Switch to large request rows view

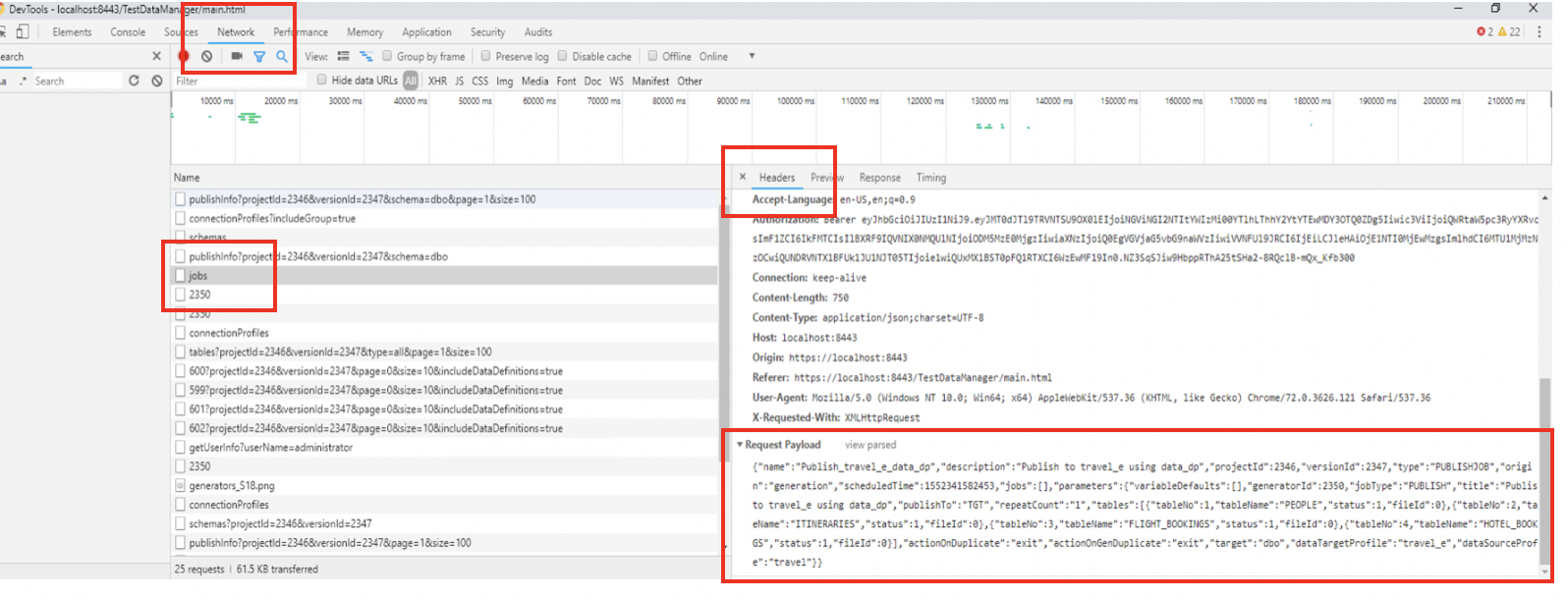click(x=343, y=57)
